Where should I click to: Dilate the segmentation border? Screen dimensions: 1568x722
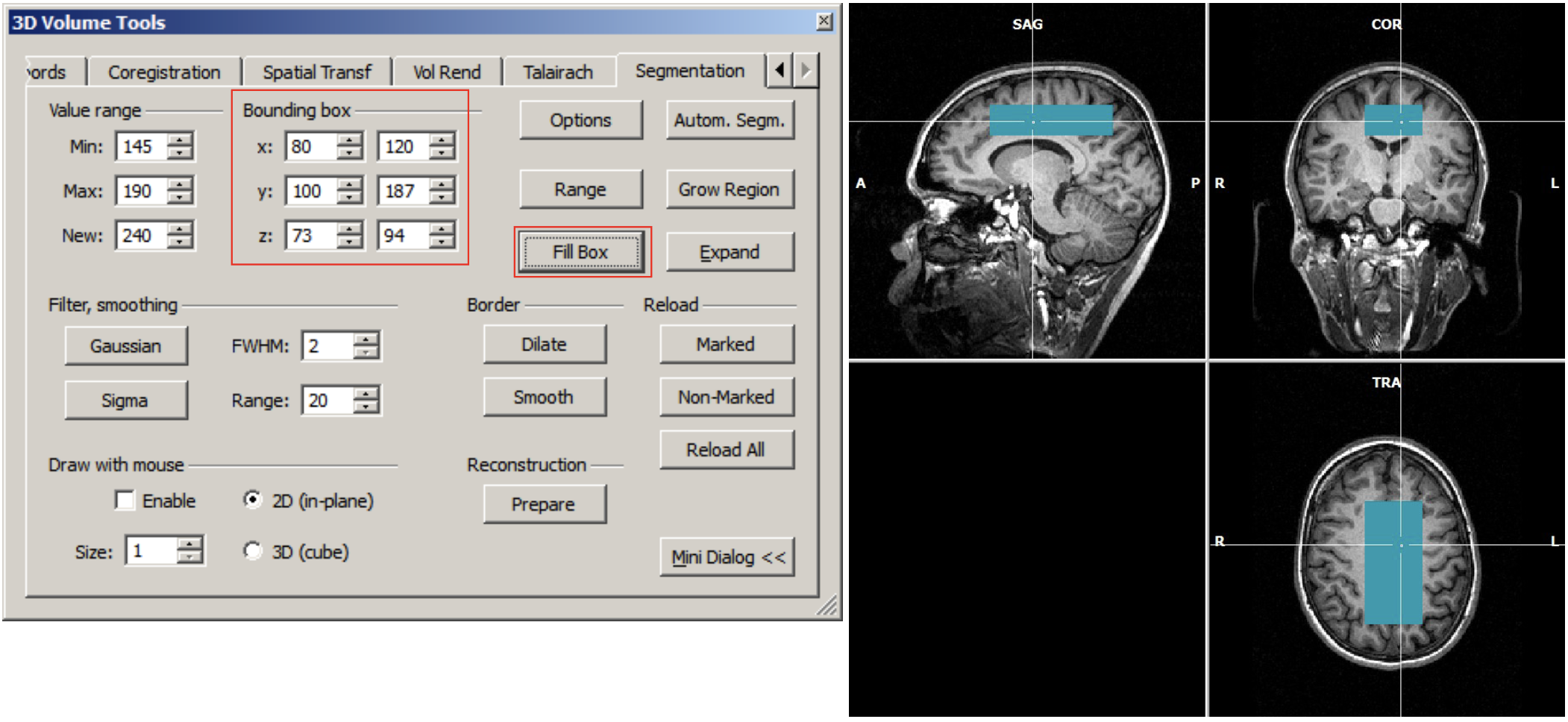pyautogui.click(x=544, y=345)
